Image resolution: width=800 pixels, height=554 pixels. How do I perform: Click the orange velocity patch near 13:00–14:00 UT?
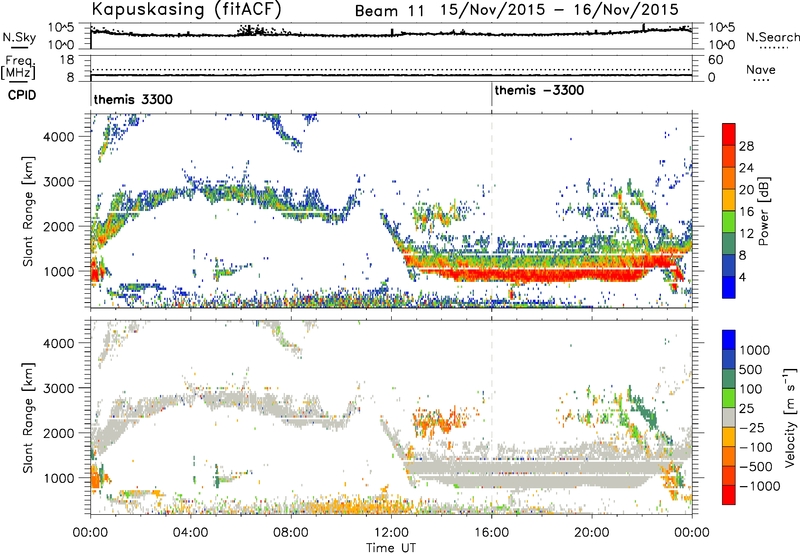(x=439, y=420)
